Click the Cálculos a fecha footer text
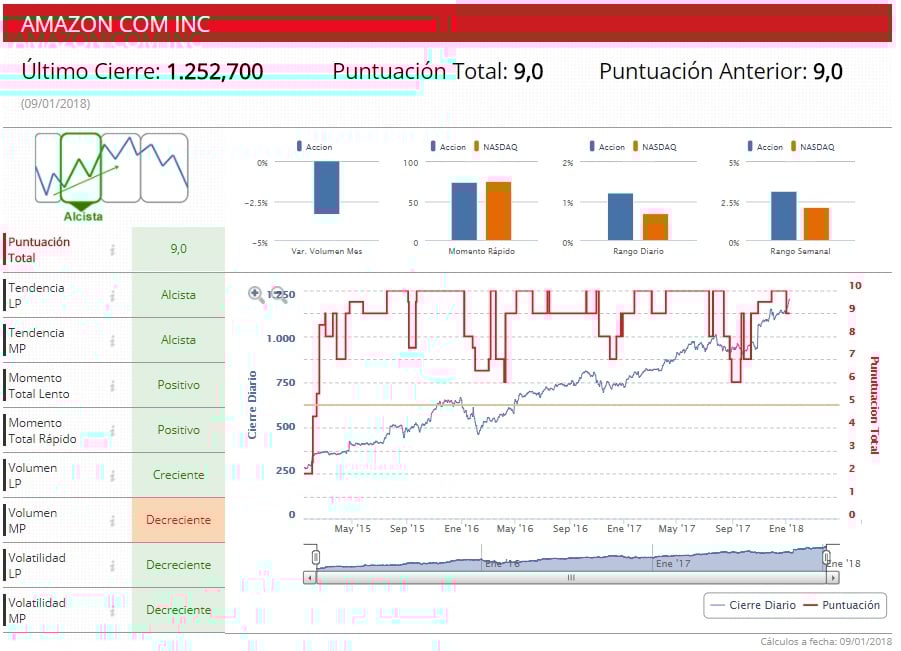 point(826,641)
